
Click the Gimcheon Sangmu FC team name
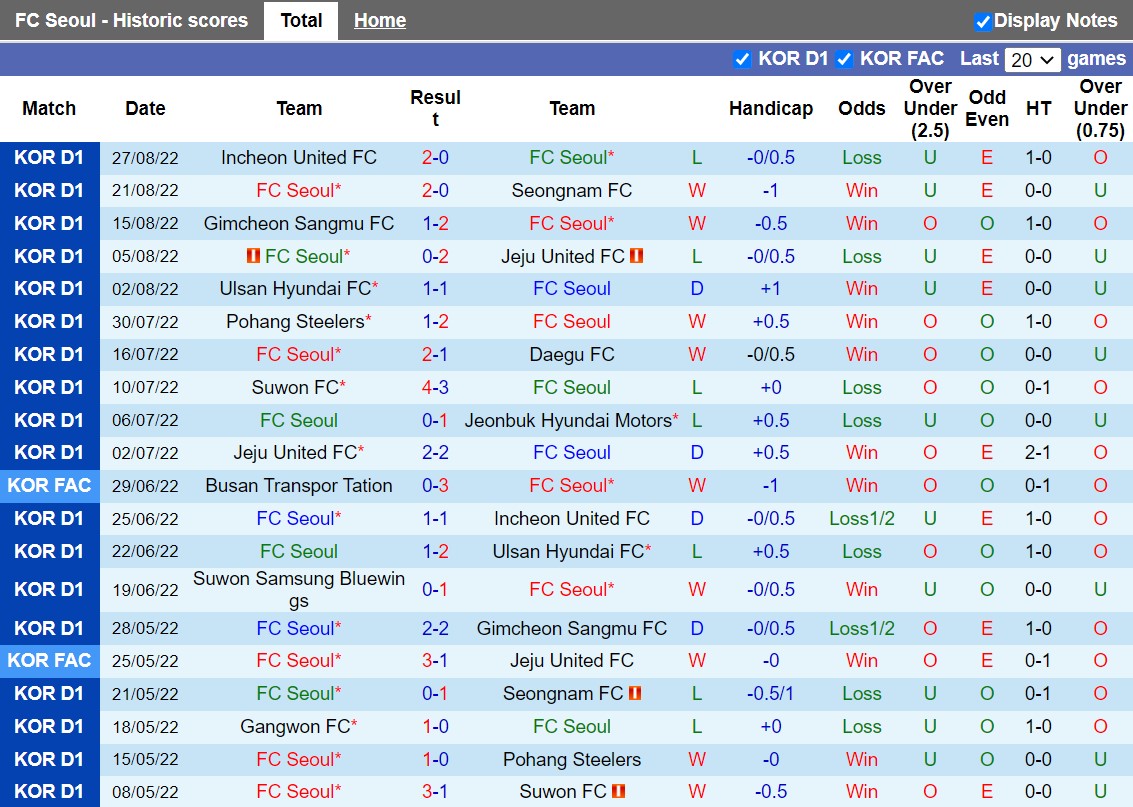coord(299,223)
